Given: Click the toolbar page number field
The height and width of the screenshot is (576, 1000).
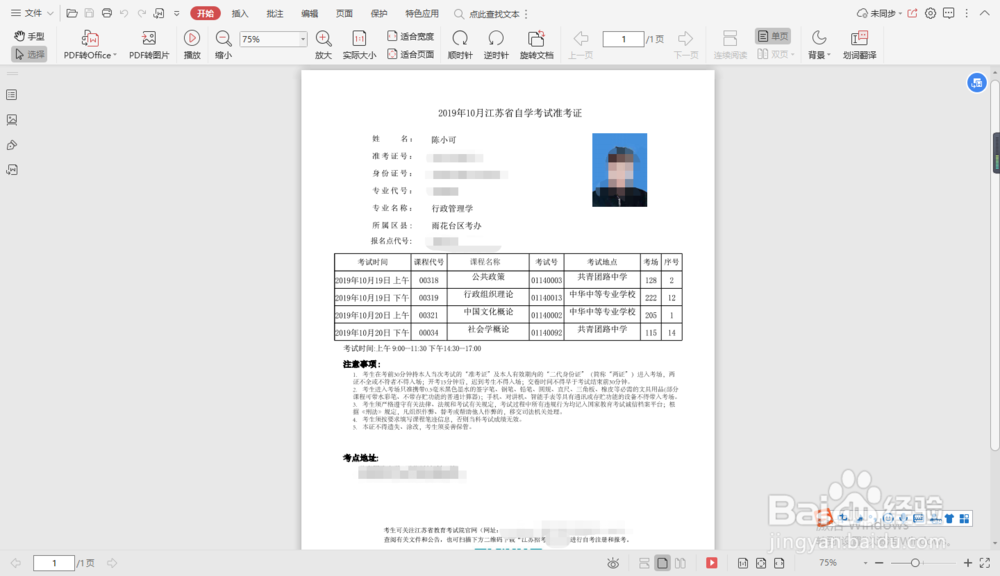Looking at the screenshot, I should pyautogui.click(x=623, y=39).
